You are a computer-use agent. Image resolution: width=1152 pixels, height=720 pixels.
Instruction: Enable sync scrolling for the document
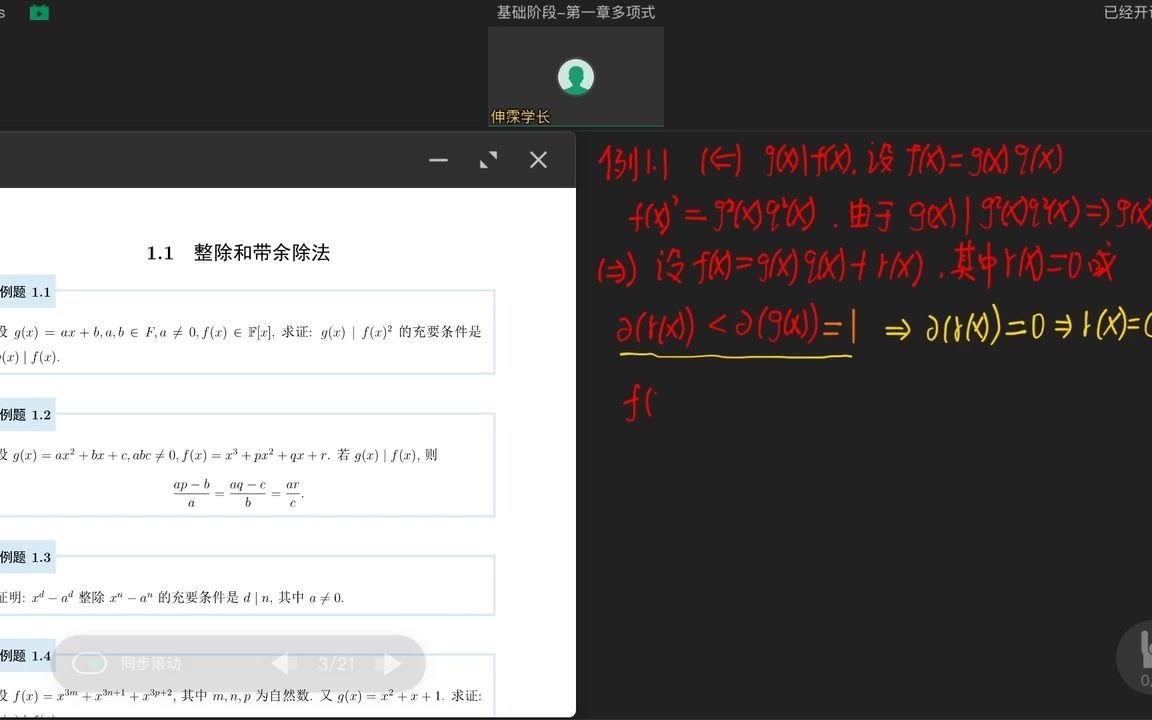tap(90, 663)
